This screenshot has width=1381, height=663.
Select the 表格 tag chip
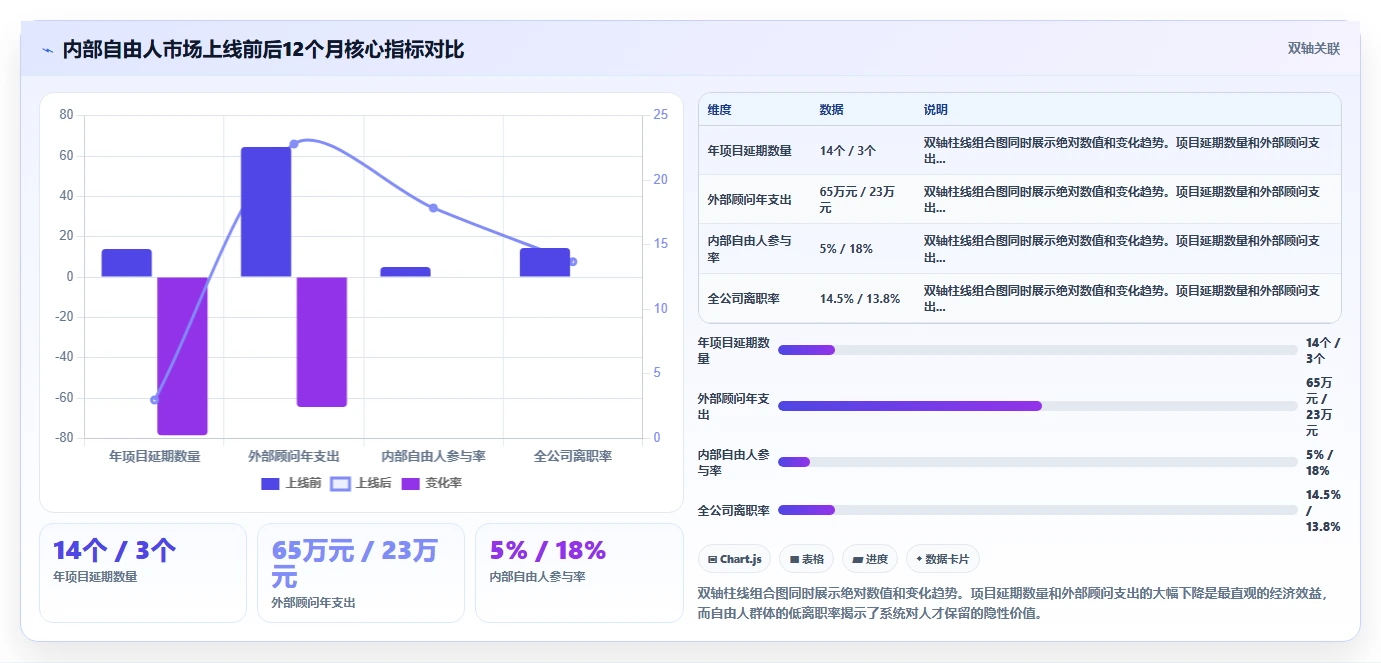806,559
